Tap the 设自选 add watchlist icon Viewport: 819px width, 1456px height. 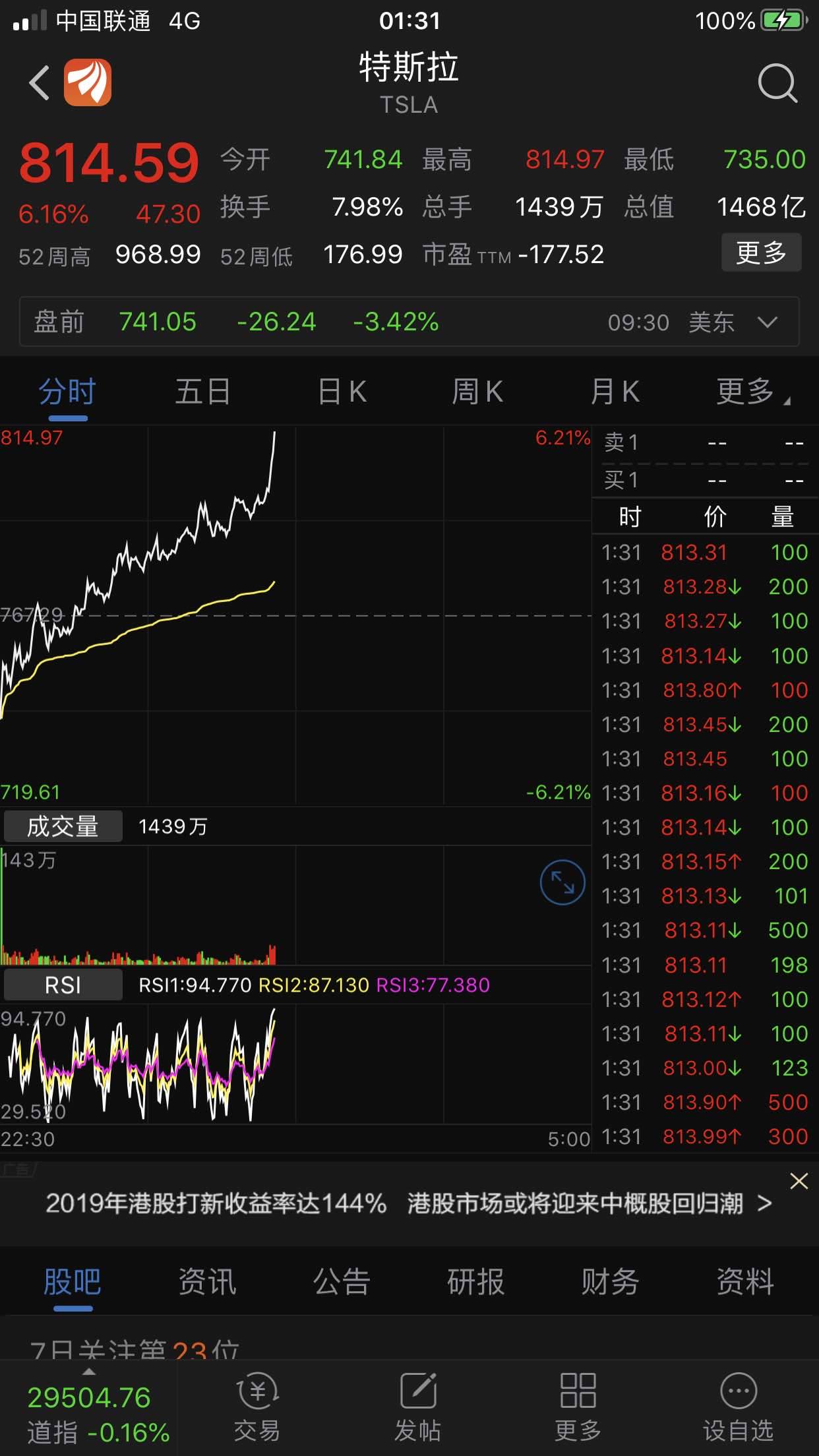click(739, 1407)
